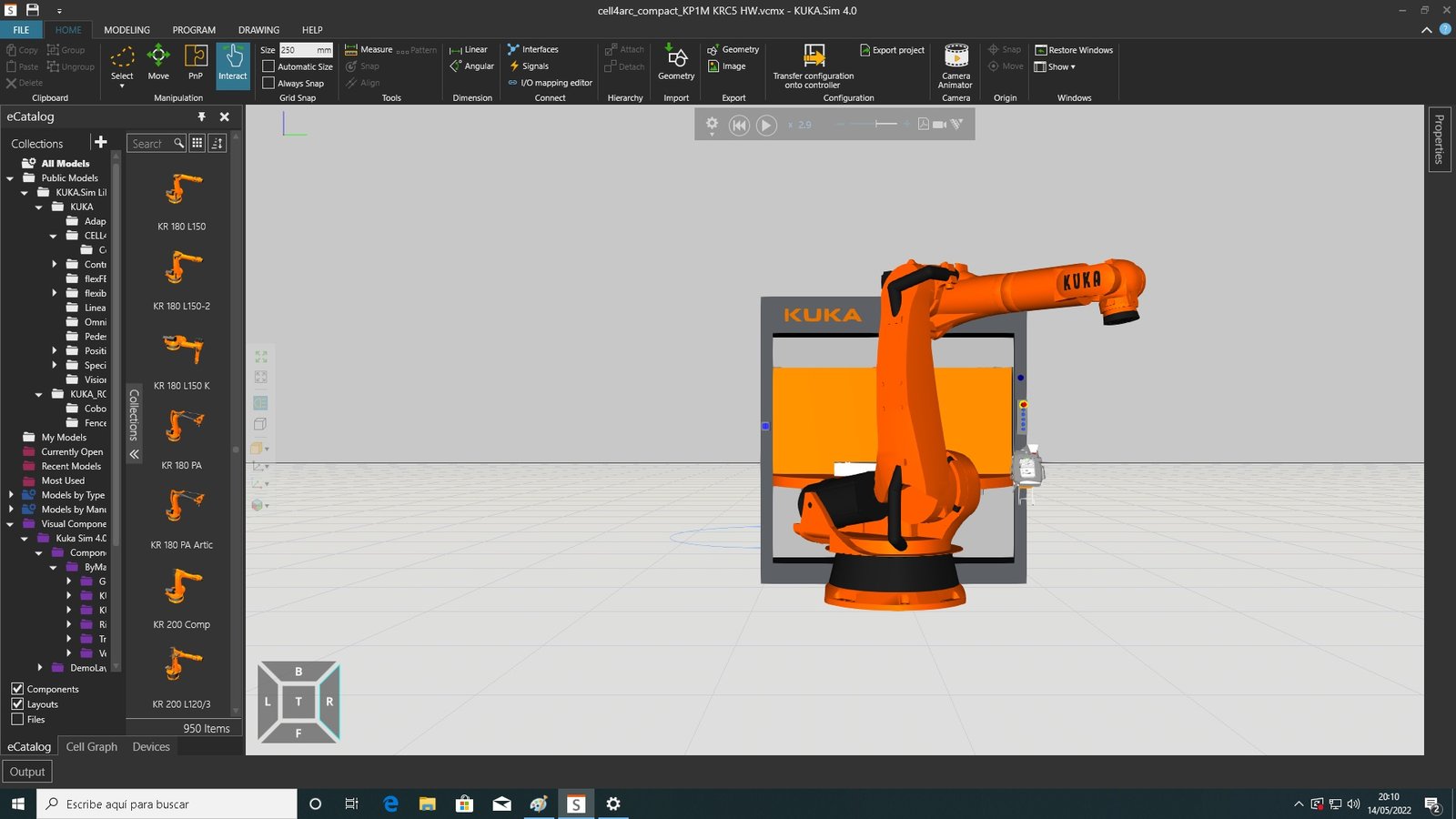This screenshot has height=819, width=1456.
Task: Open the Properties side panel
Action: click(x=1439, y=138)
